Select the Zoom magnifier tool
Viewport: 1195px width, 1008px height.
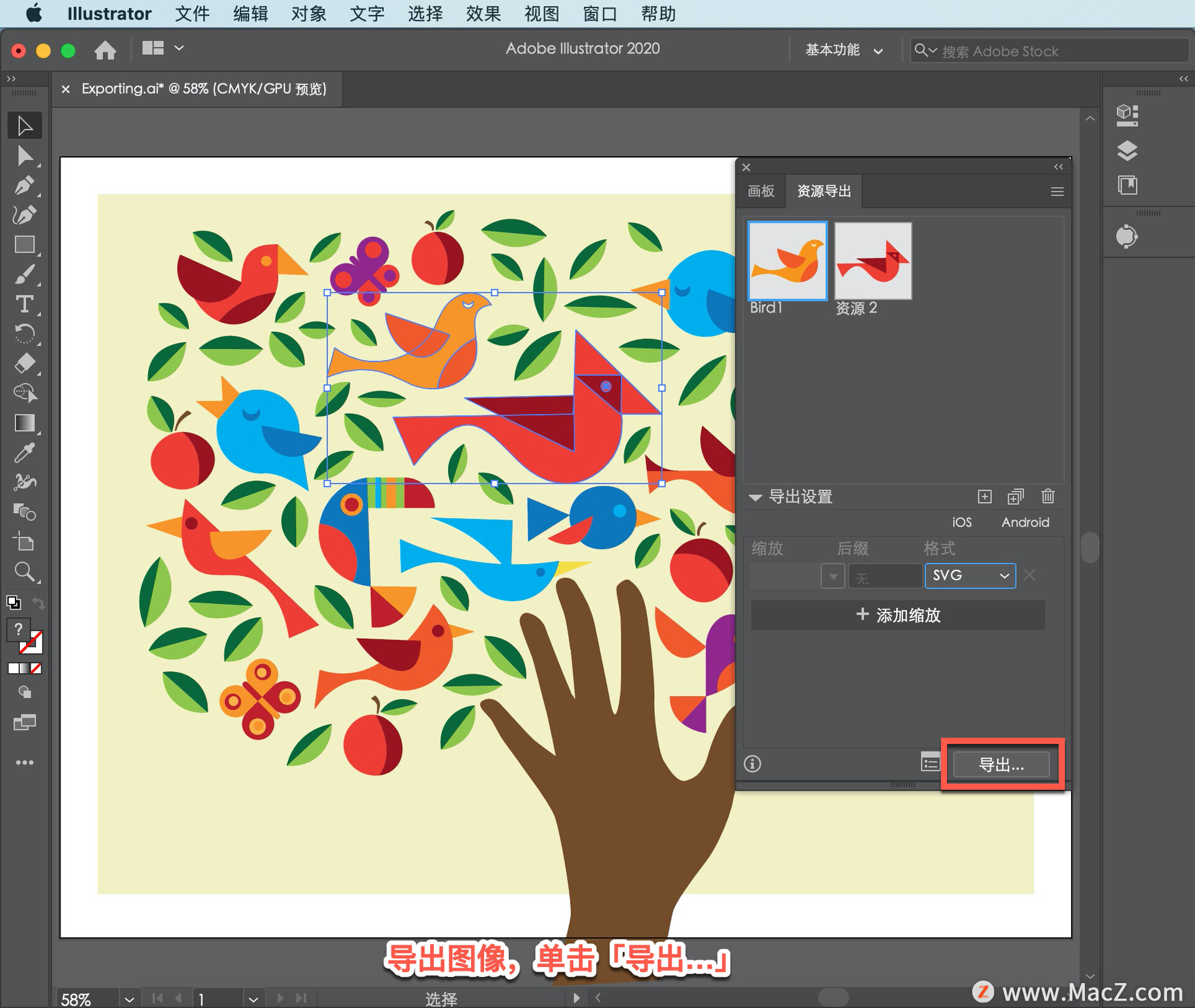click(25, 572)
